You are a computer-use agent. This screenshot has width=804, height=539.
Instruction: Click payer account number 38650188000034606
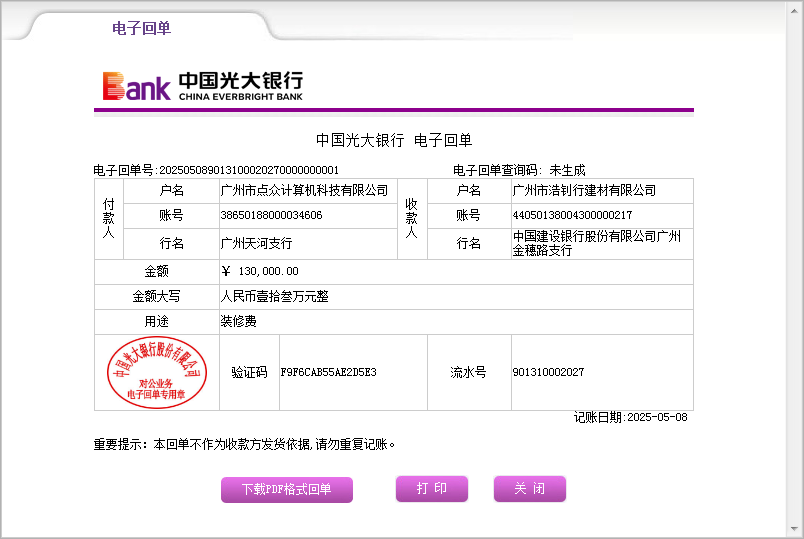(x=271, y=215)
